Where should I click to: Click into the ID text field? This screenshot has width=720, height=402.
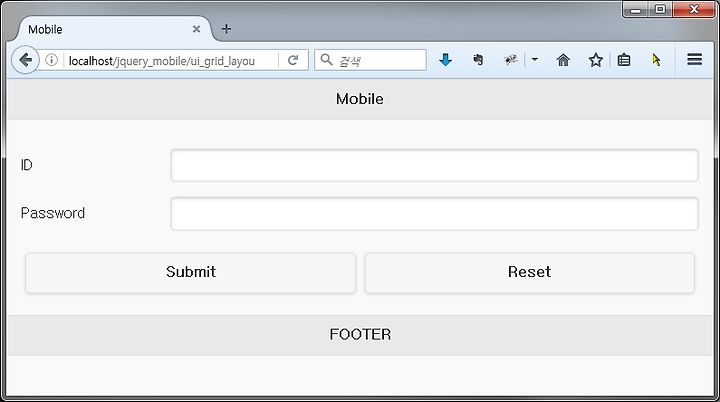434,165
